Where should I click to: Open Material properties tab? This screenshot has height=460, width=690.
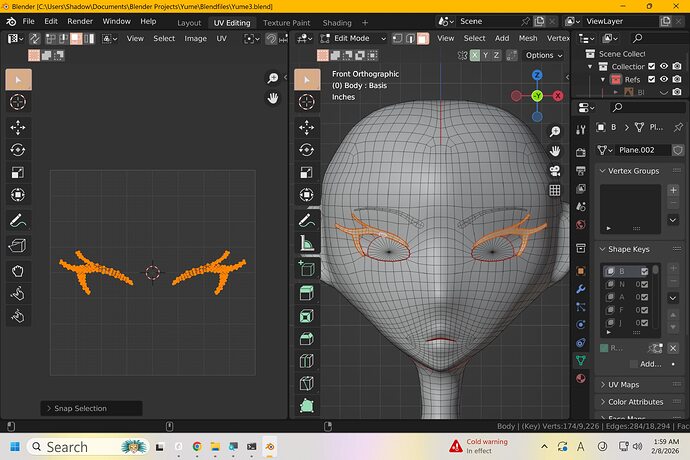[581, 379]
